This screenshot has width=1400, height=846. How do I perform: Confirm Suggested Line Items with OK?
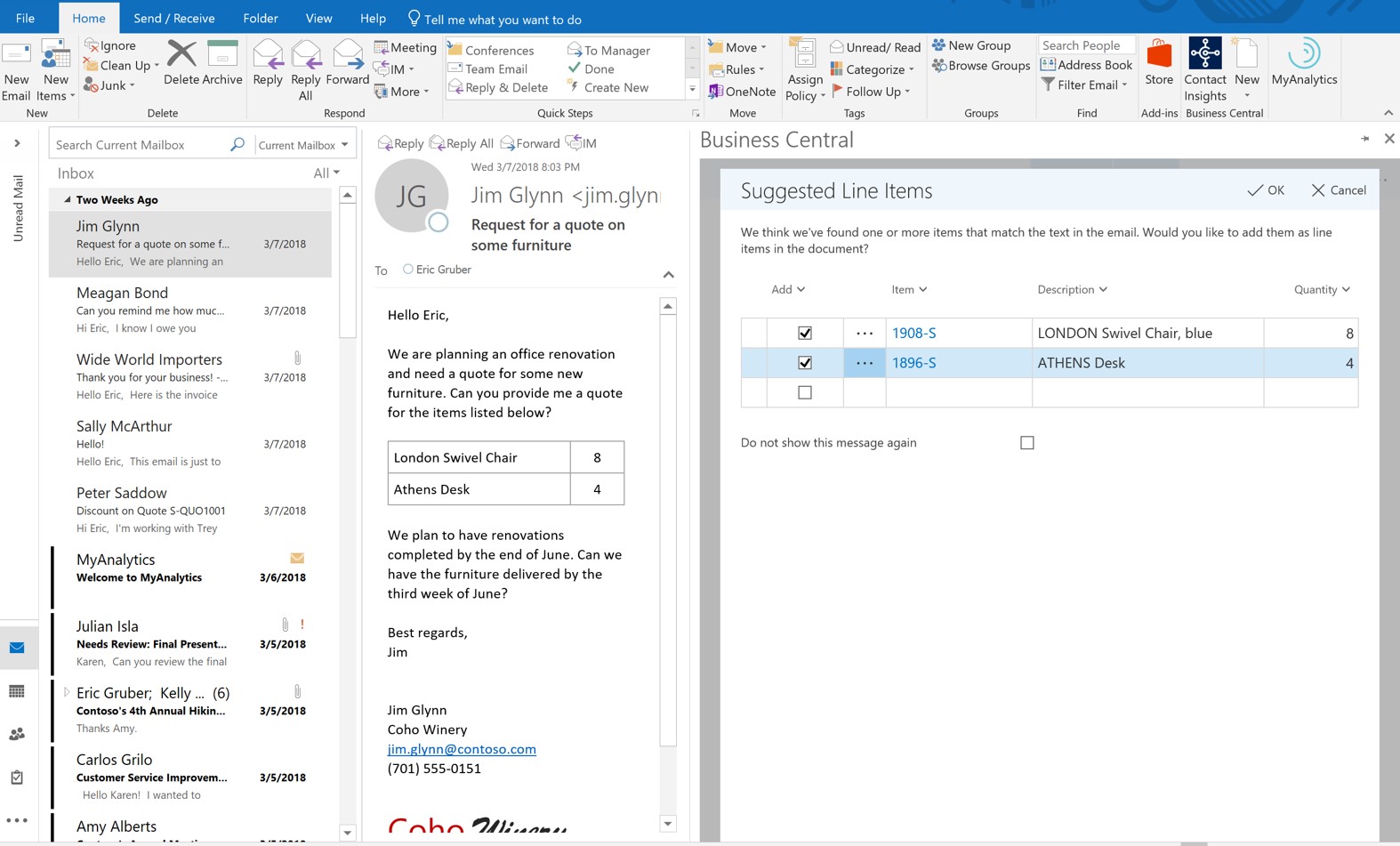coord(1266,190)
